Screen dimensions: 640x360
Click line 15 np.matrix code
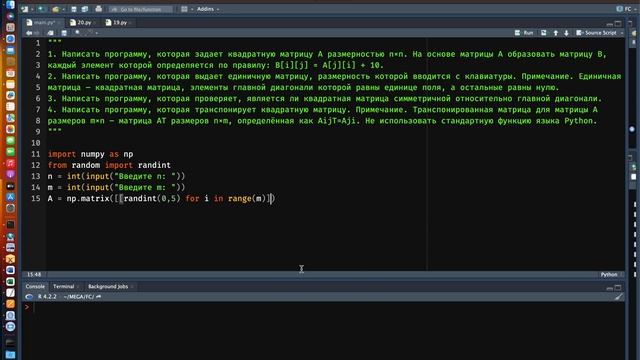(161, 198)
